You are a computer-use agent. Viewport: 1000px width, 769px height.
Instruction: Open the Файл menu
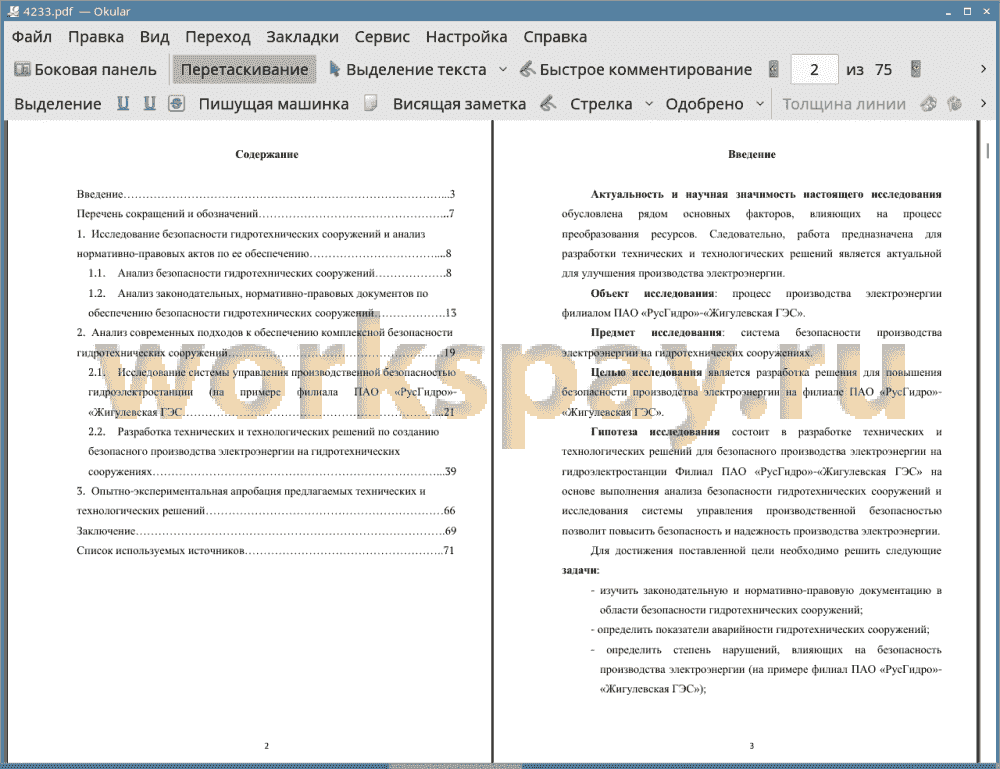(32, 37)
